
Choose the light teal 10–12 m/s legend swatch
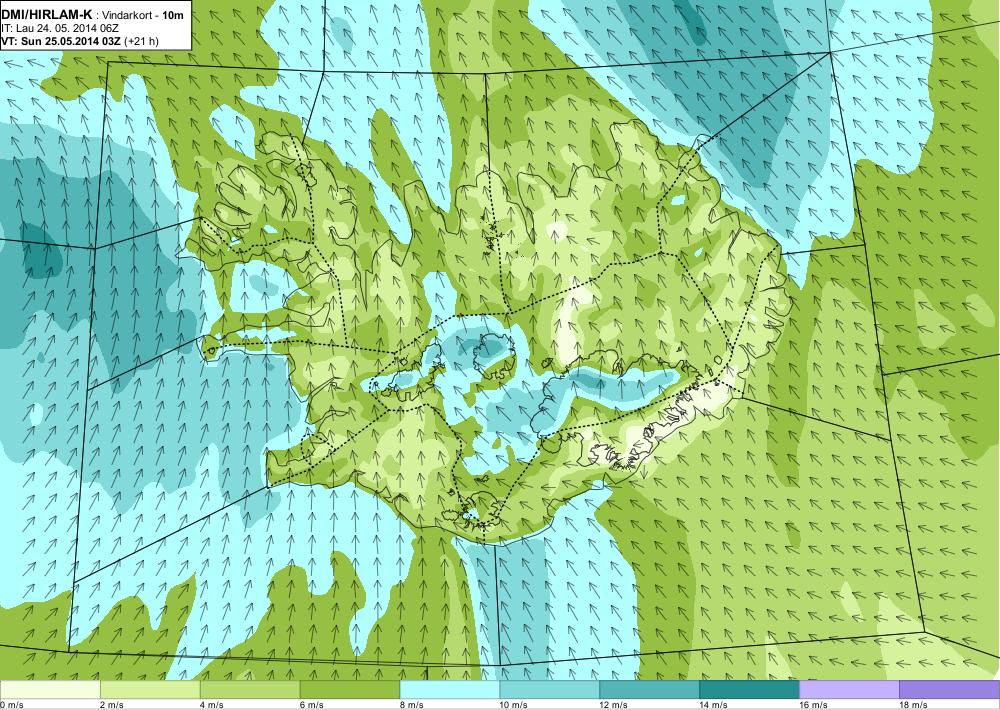tap(550, 690)
